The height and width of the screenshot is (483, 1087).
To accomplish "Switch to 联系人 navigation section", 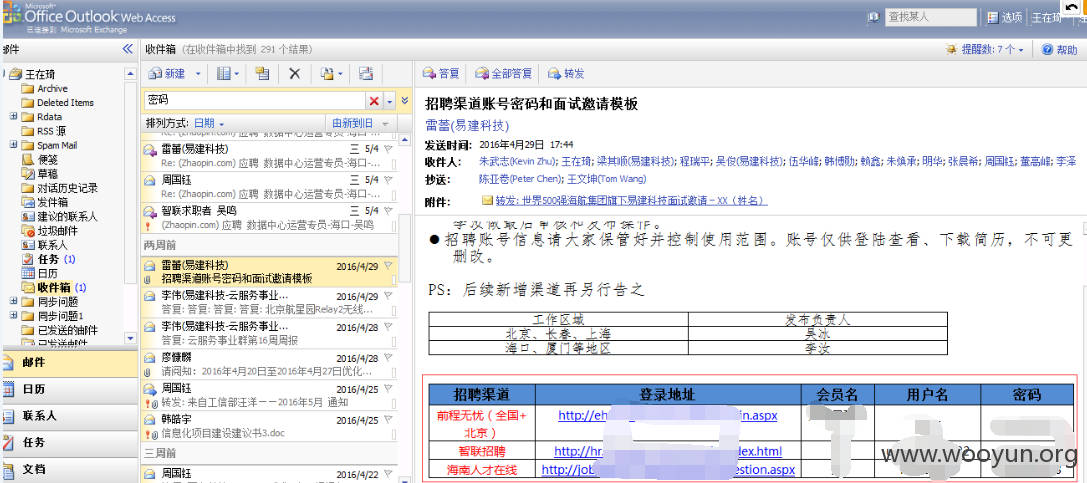I will (69, 416).
